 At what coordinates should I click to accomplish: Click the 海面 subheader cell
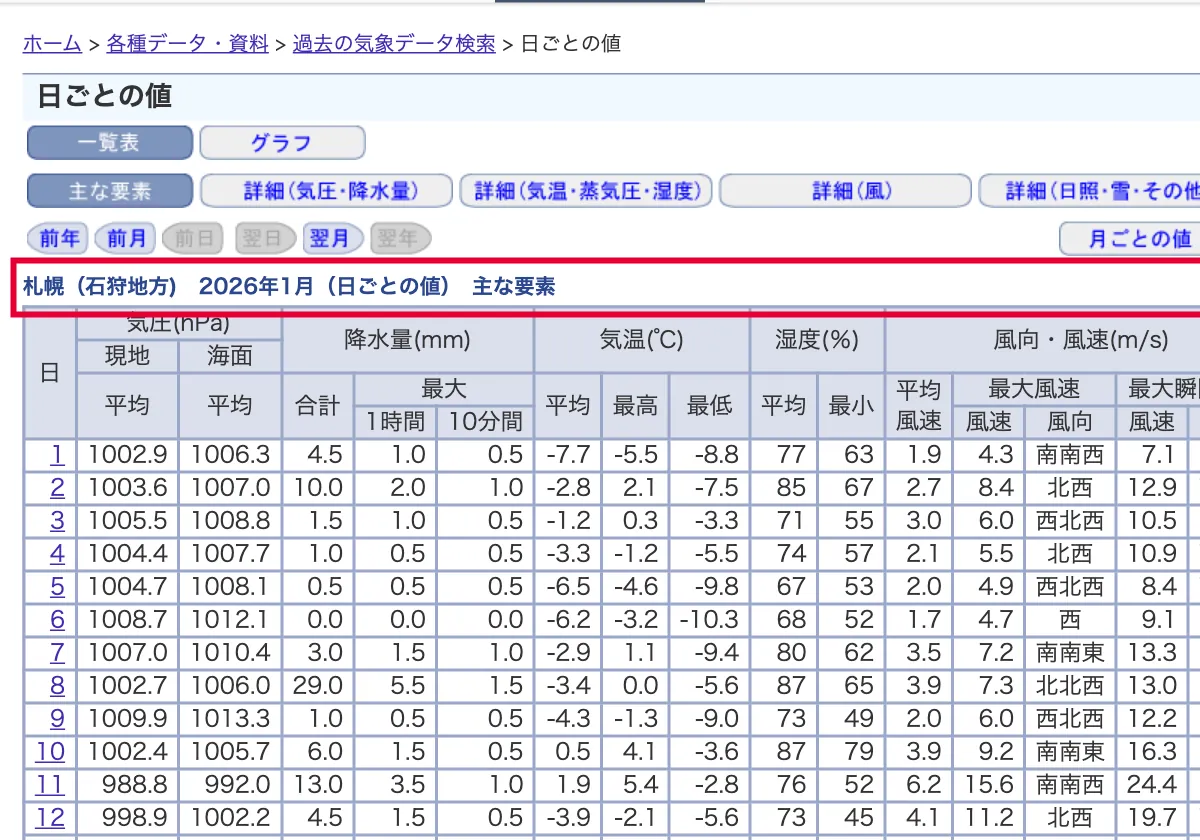[x=230, y=356]
